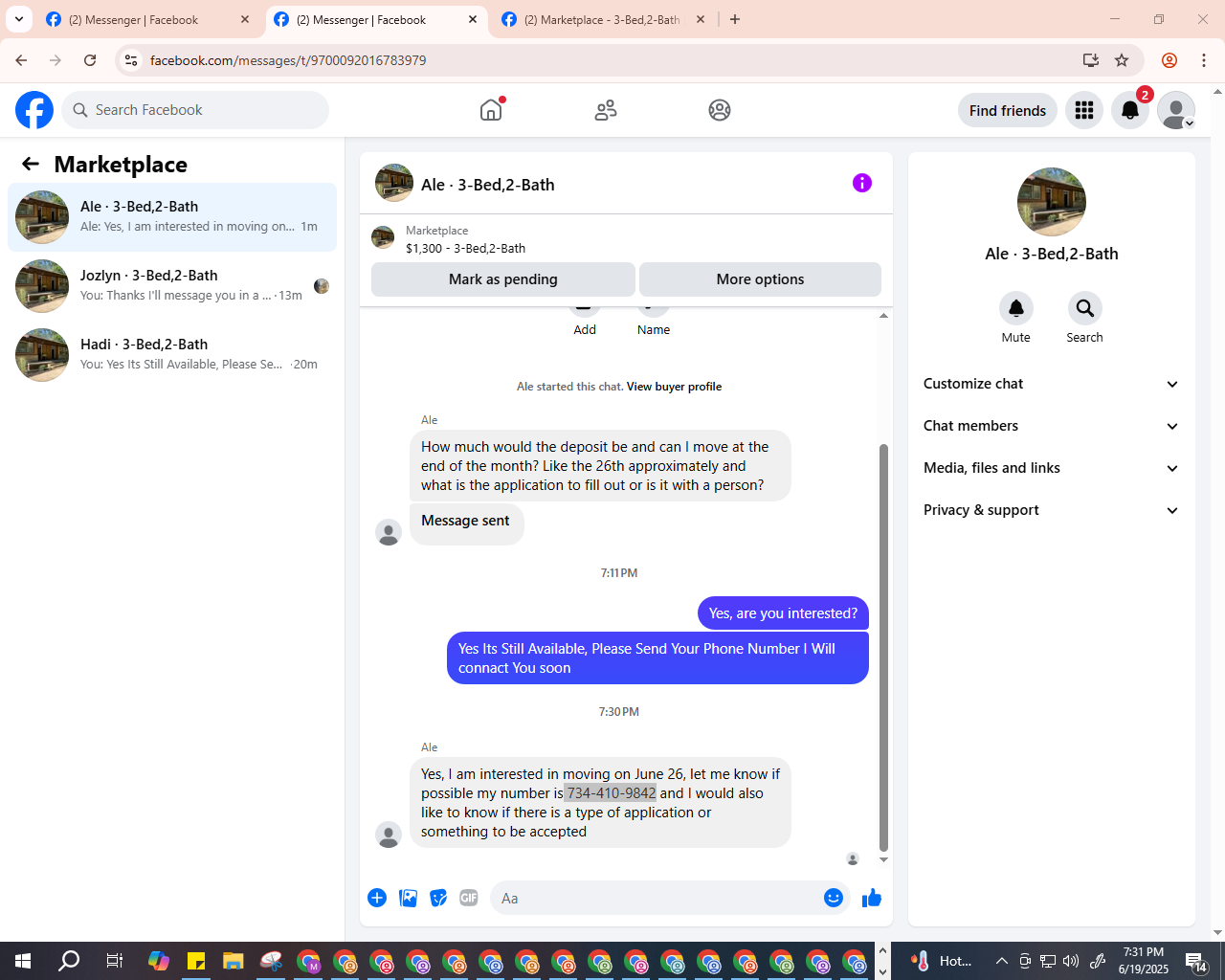This screenshot has width=1225, height=980.
Task: Click Mark as pending button
Action: [x=503, y=279]
